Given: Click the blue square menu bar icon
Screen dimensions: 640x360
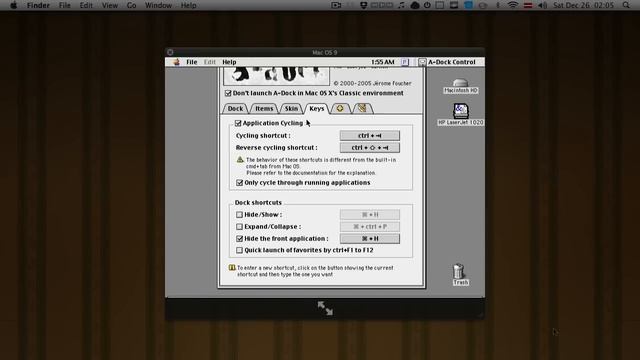Looking at the screenshot, I should 468,5.
